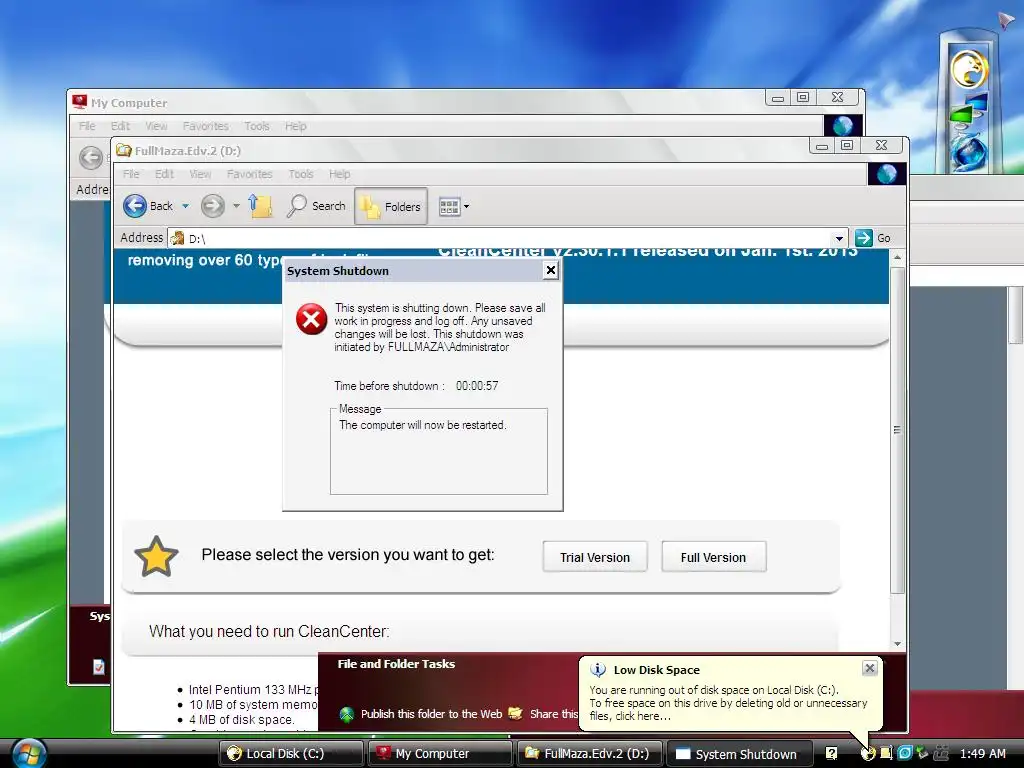The width and height of the screenshot is (1024, 768).
Task: Click the Low Disk Space balloon message text
Action: tap(728, 703)
